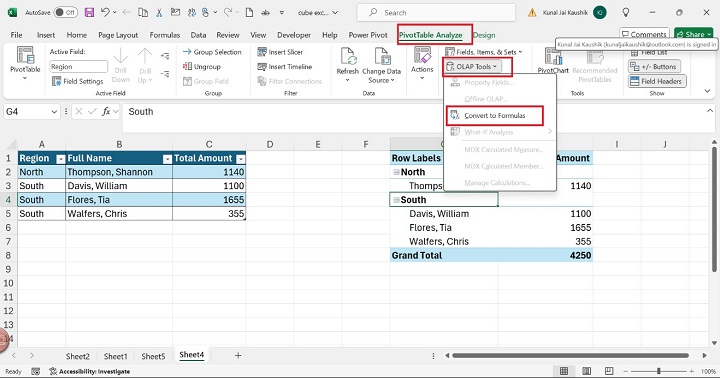Switch to the Sheet5 tab

point(153,356)
